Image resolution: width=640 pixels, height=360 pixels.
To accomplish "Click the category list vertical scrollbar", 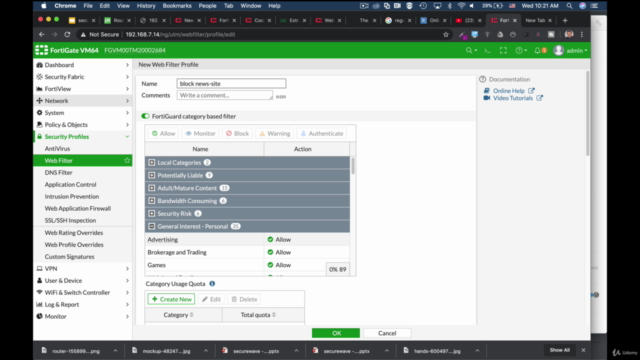I will pos(353,166).
